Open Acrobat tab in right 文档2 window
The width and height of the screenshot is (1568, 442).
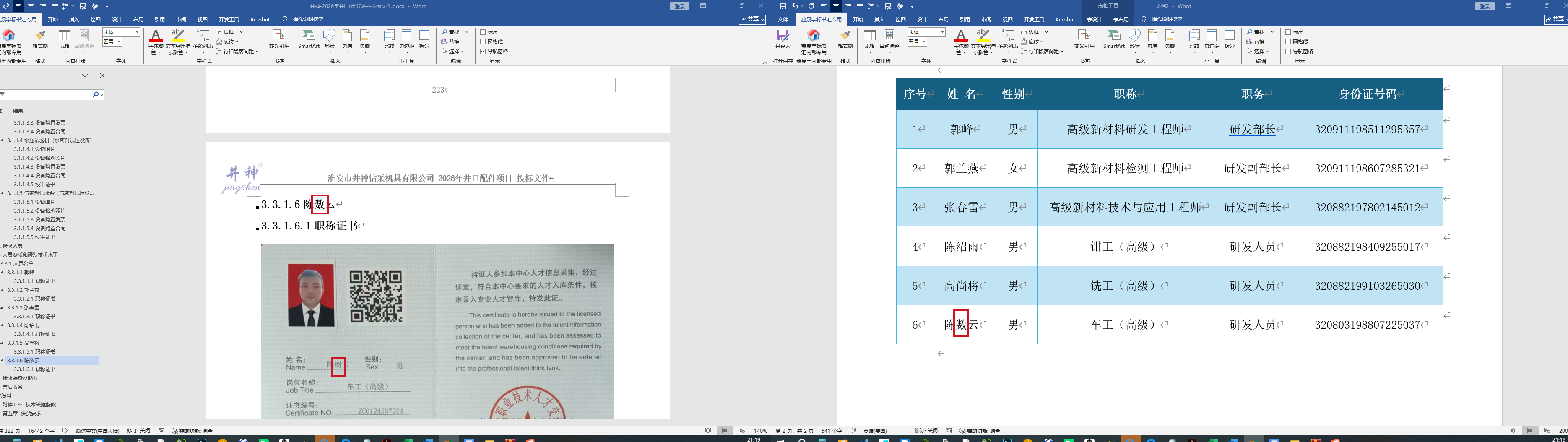coord(1065,19)
